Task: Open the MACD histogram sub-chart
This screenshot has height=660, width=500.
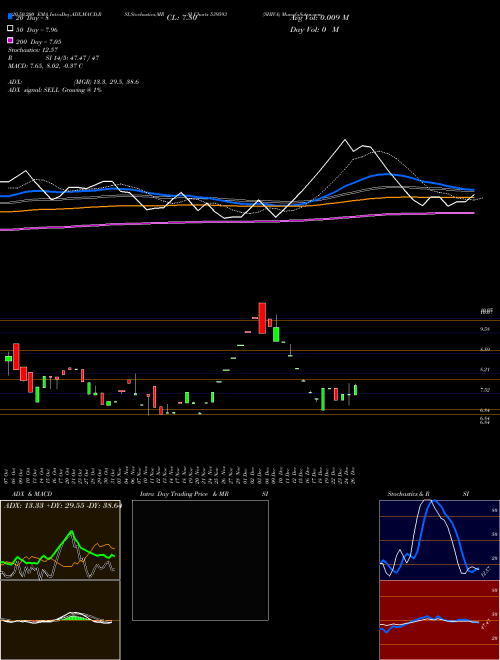Action: click(60, 620)
